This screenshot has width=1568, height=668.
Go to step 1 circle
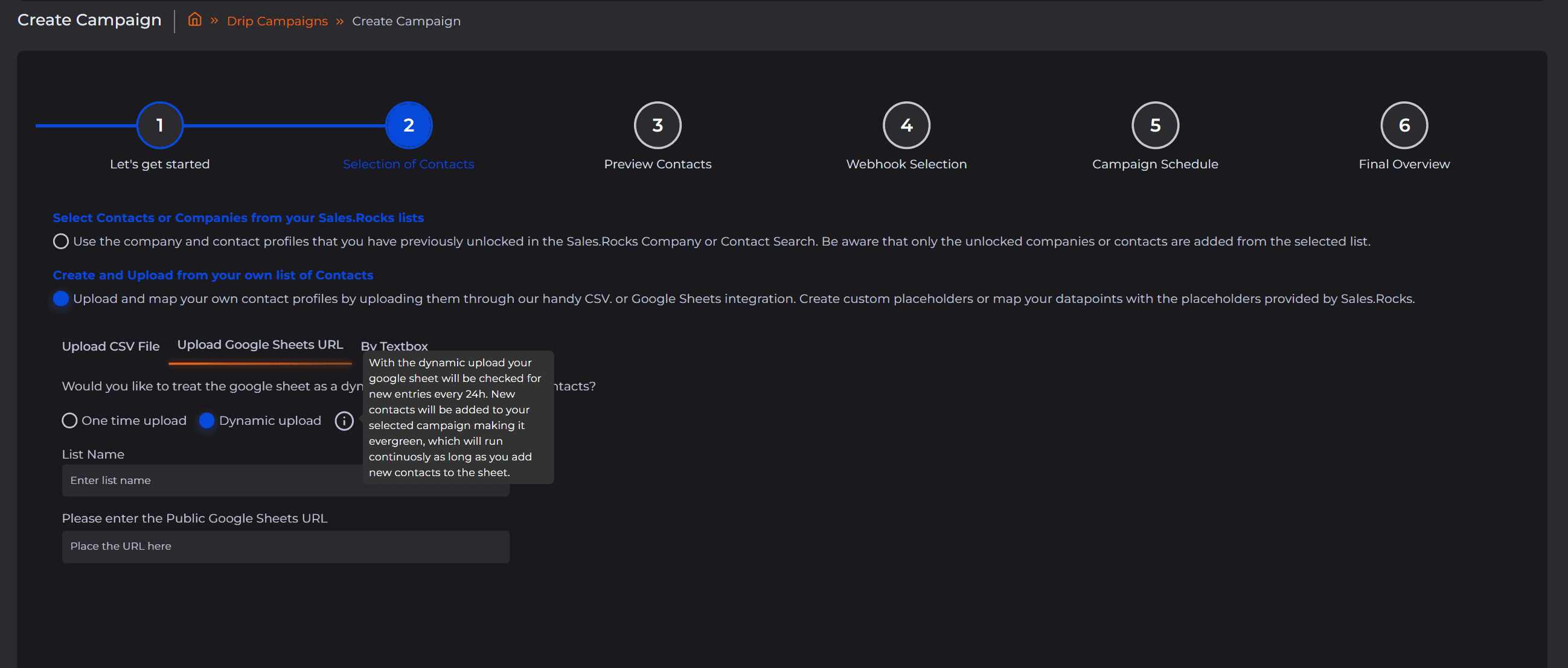click(159, 126)
